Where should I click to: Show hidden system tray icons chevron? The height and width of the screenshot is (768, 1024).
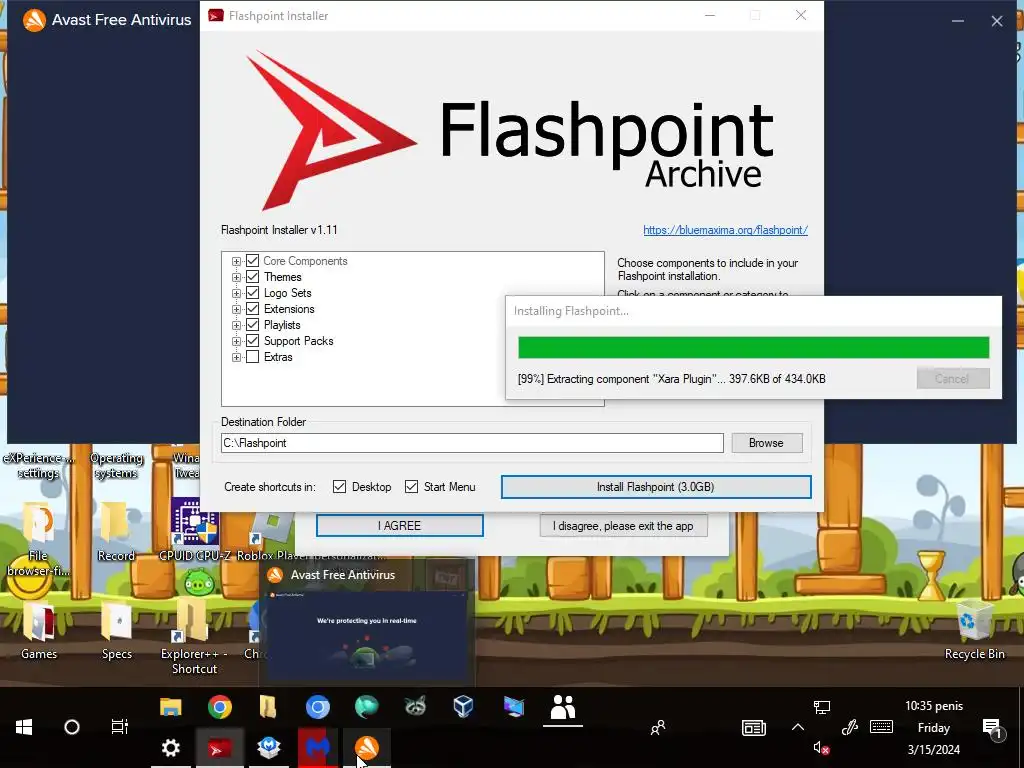pos(798,727)
